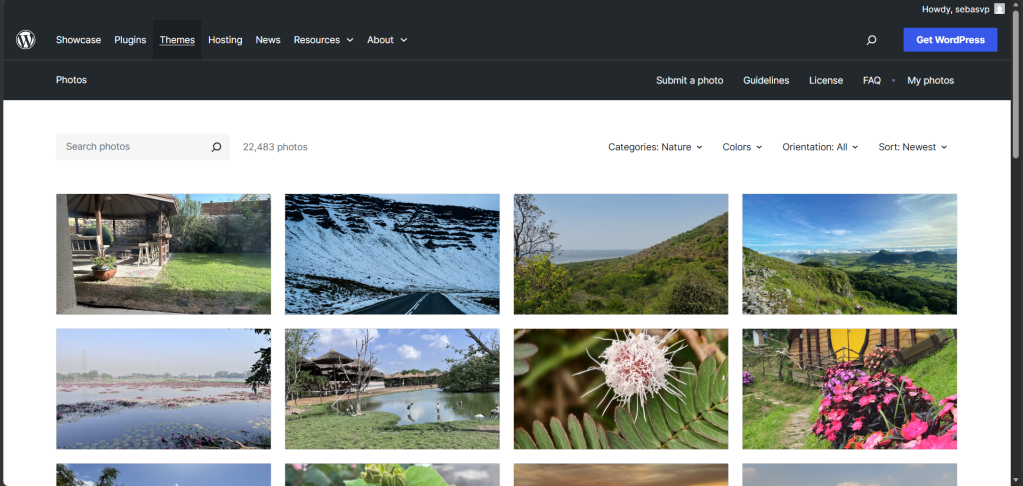Open site search magnifier in header
Image resolution: width=1023 pixels, height=486 pixels.
[871, 40]
